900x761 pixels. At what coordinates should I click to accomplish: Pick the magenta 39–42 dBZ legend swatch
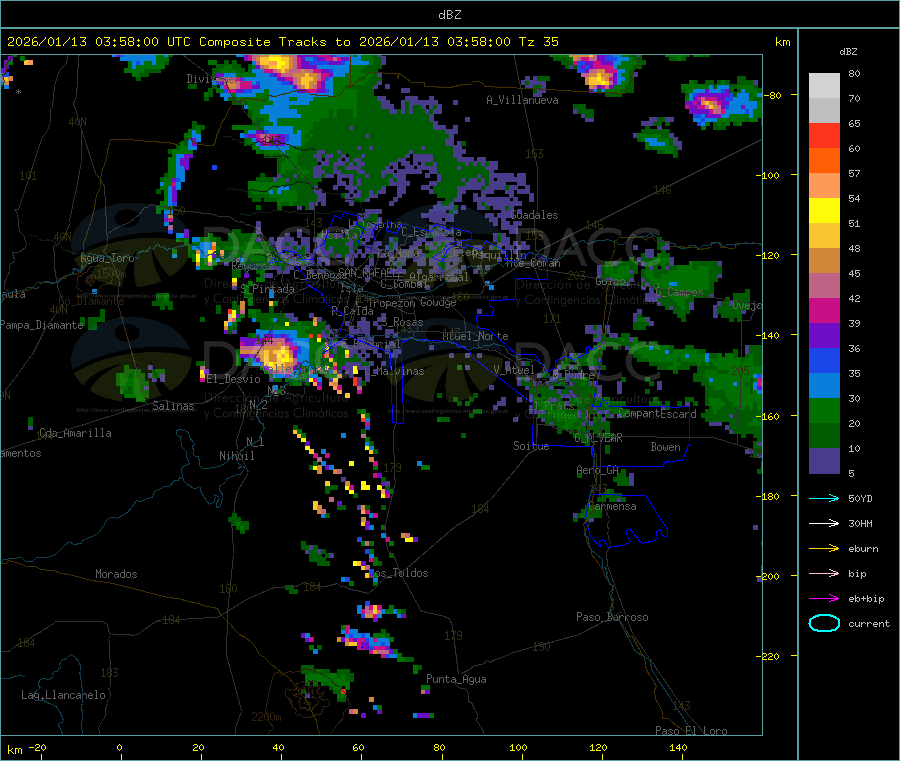pyautogui.click(x=824, y=310)
